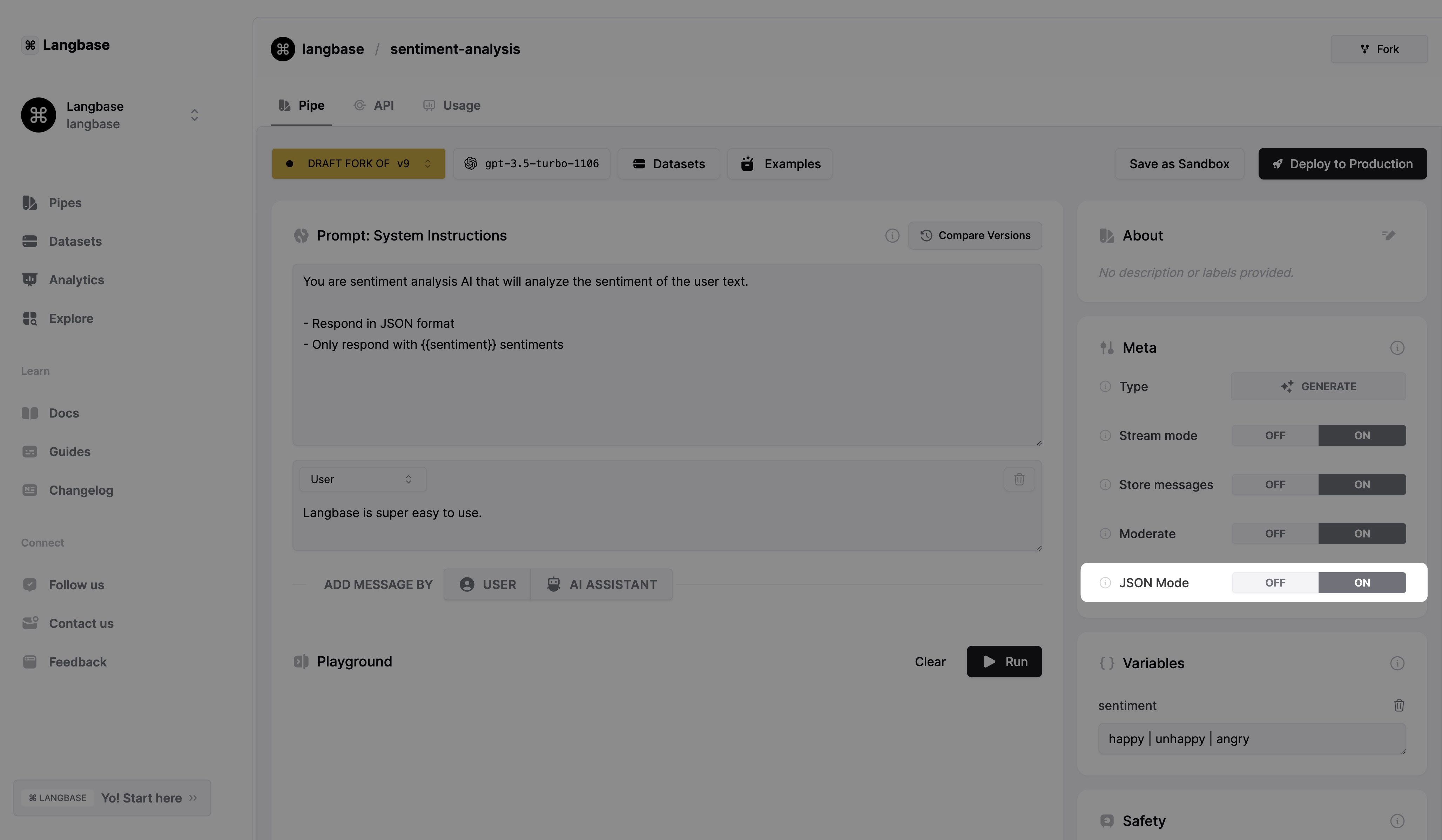Open Explore in the left sidebar
The width and height of the screenshot is (1442, 840).
pos(71,319)
